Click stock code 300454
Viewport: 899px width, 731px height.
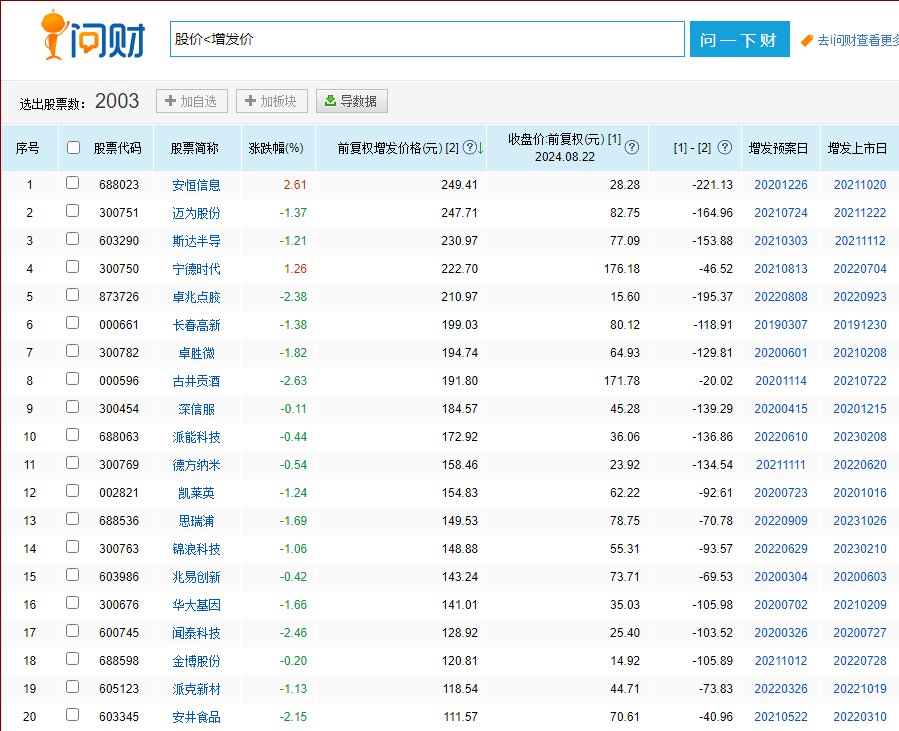click(119, 409)
